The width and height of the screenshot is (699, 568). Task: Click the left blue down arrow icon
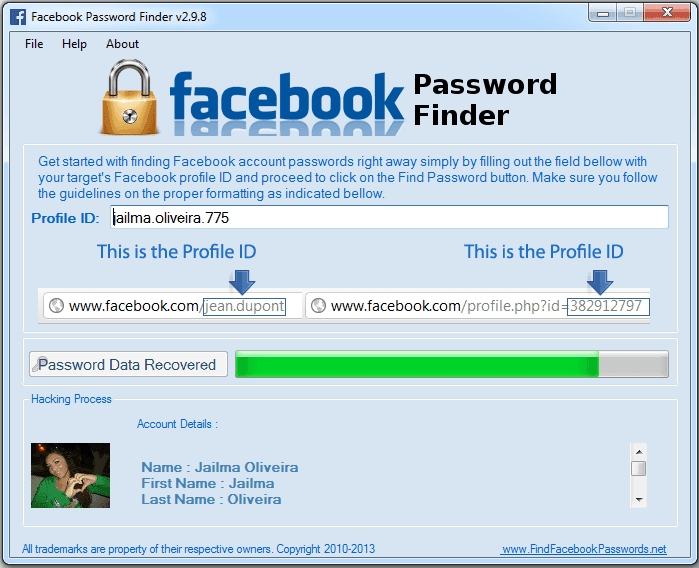click(242, 282)
